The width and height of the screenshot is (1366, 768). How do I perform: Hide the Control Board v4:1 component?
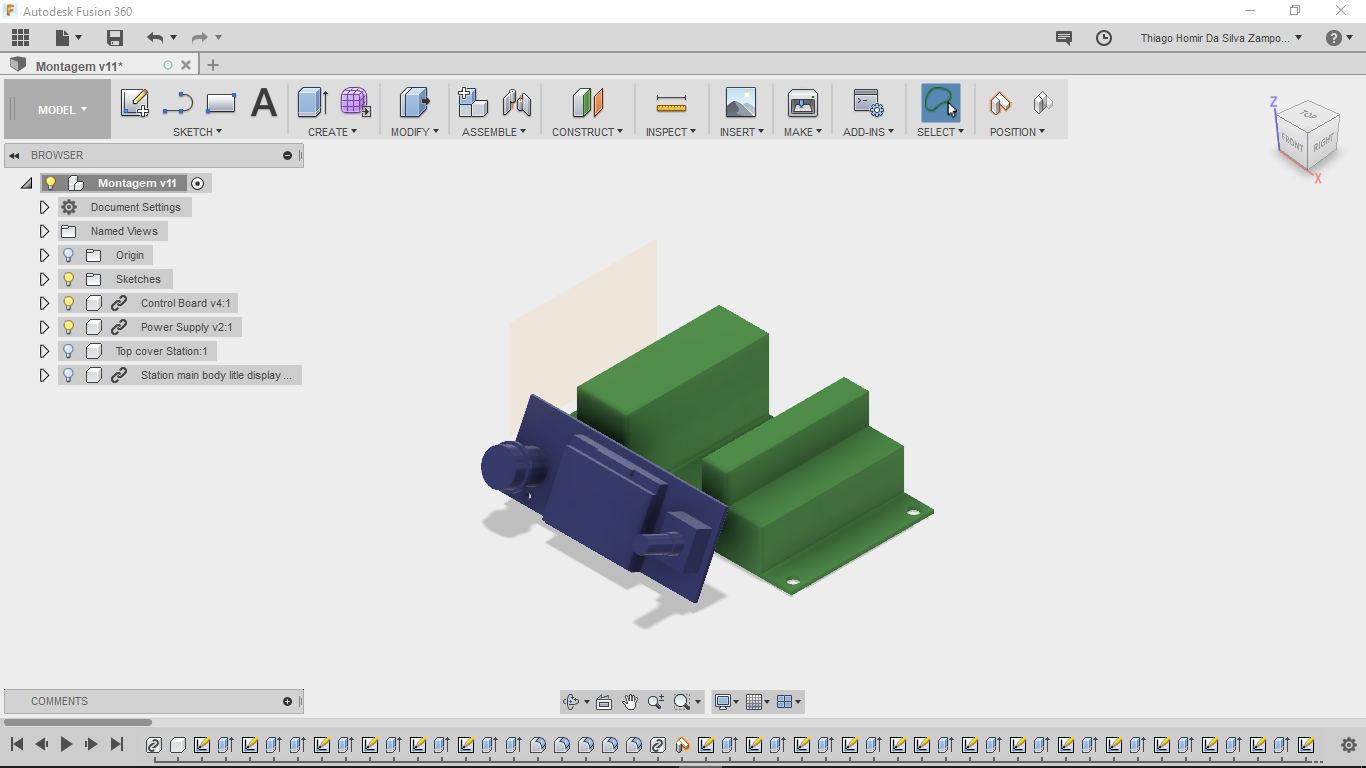coord(68,303)
